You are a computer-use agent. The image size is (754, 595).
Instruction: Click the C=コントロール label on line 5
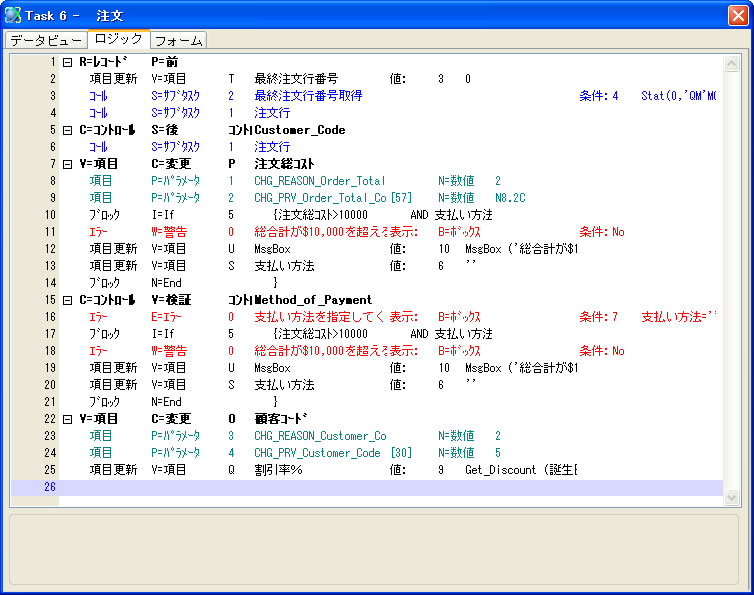pyautogui.click(x=107, y=130)
